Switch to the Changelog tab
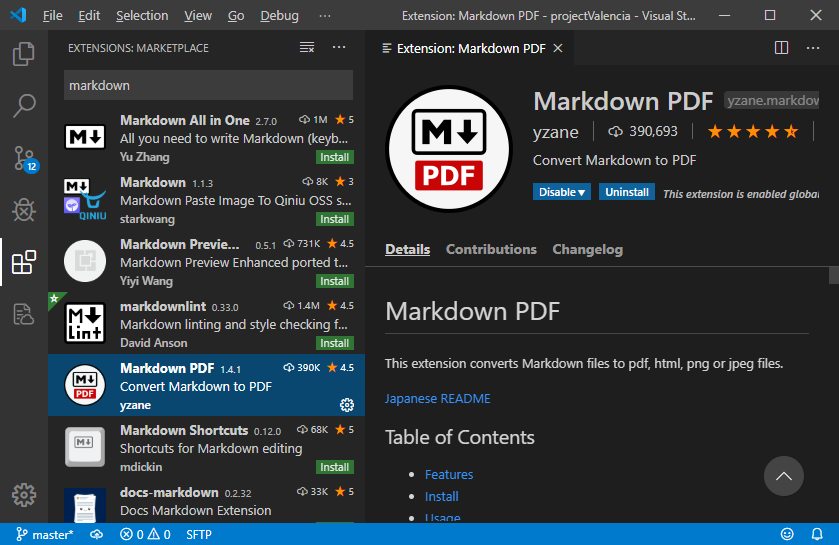 click(587, 249)
